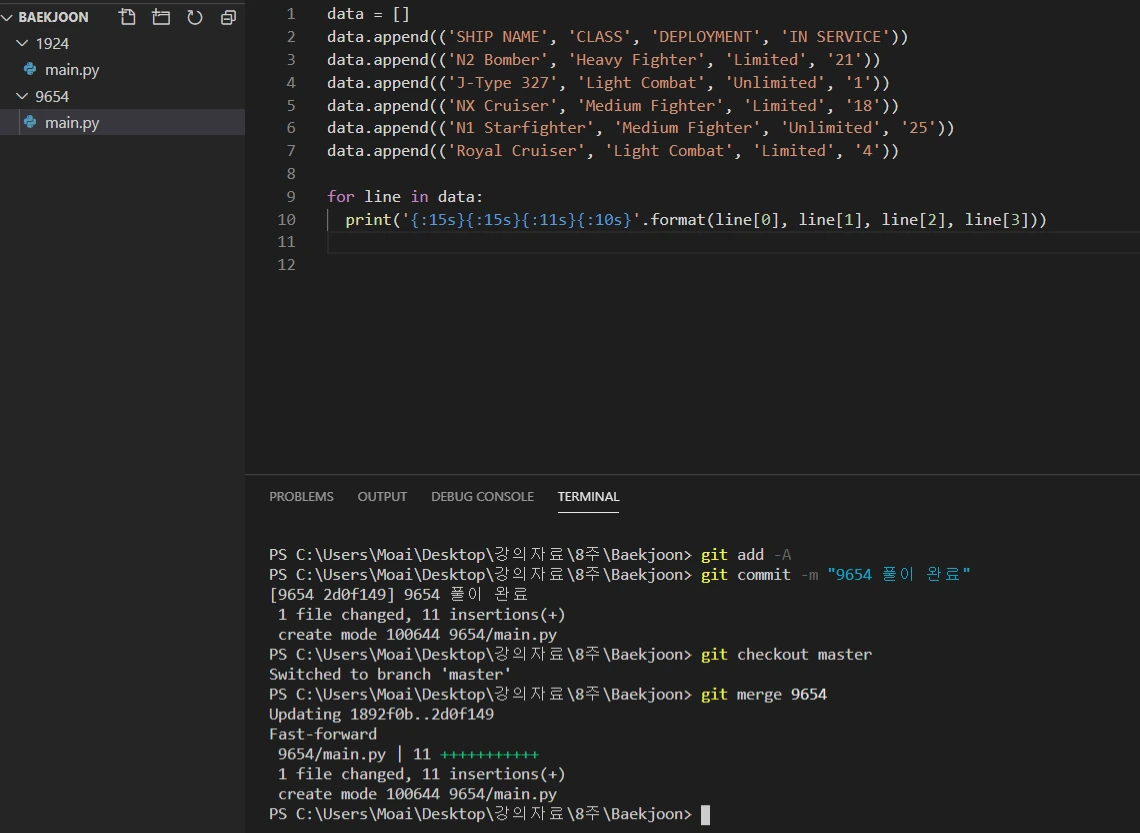Click the Python icon of main.py under 1924
This screenshot has height=833, width=1140.
tap(30, 70)
